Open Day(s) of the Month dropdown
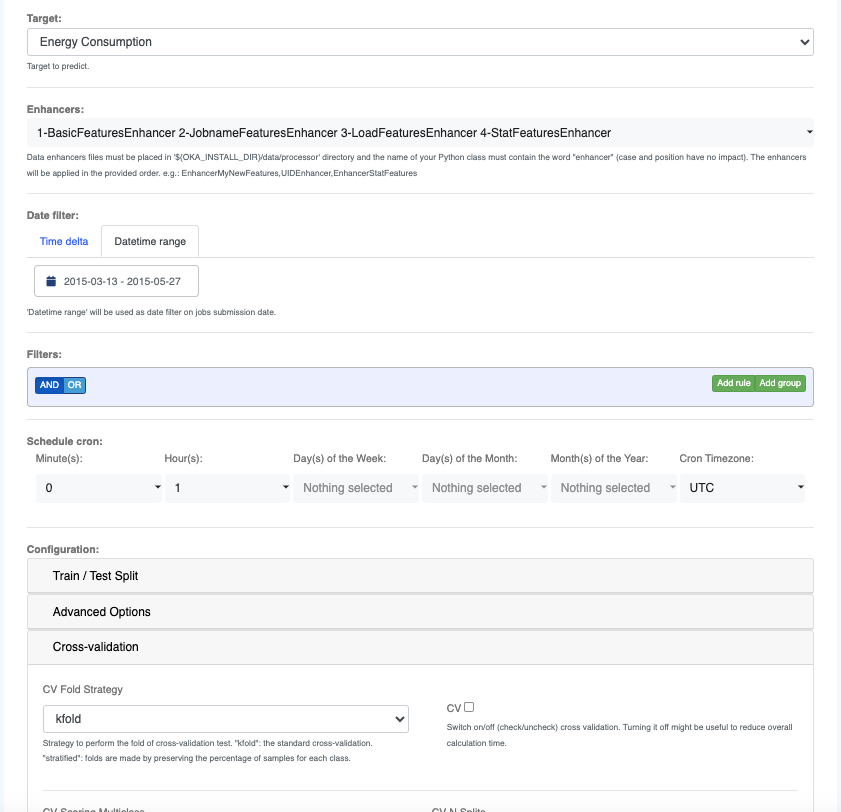 click(x=485, y=488)
